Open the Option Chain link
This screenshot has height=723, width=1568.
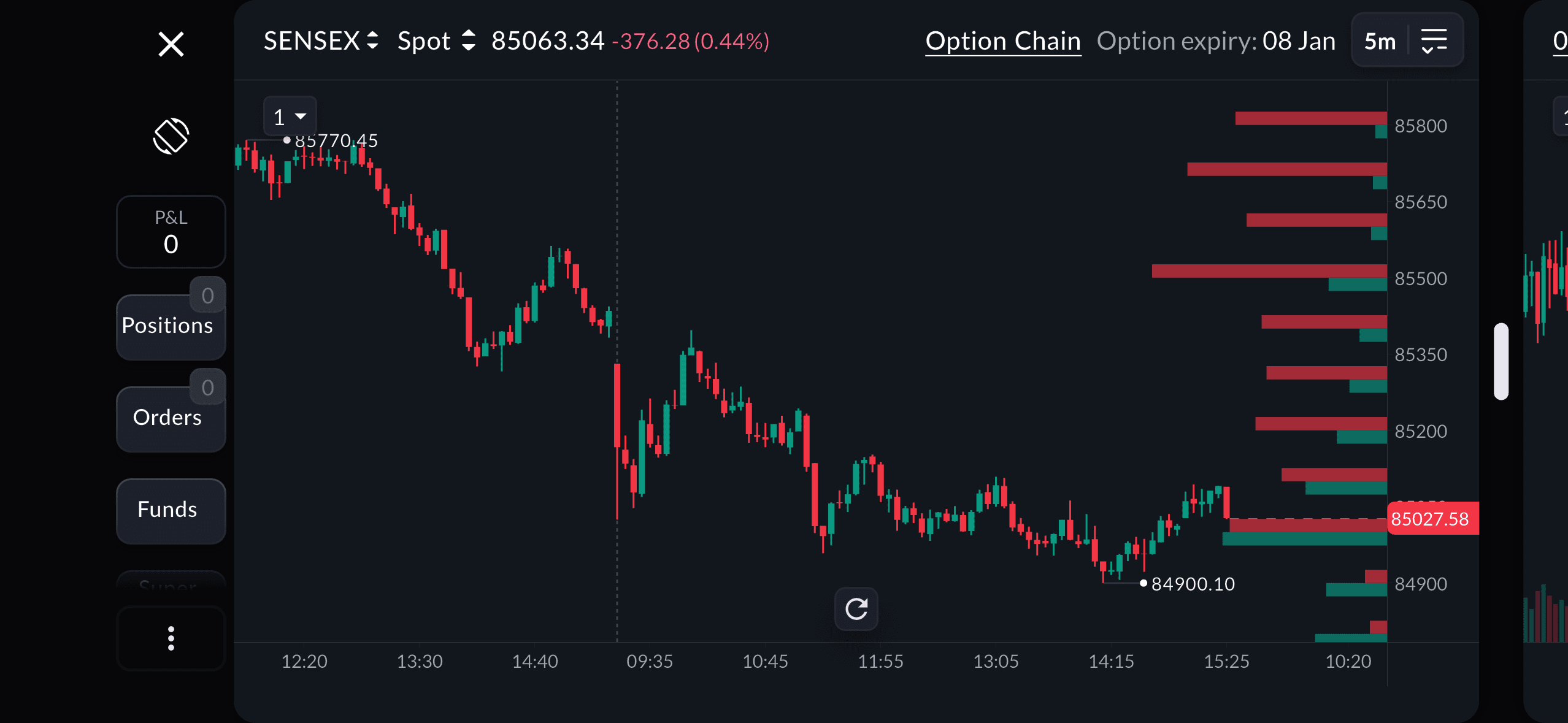coord(1002,41)
